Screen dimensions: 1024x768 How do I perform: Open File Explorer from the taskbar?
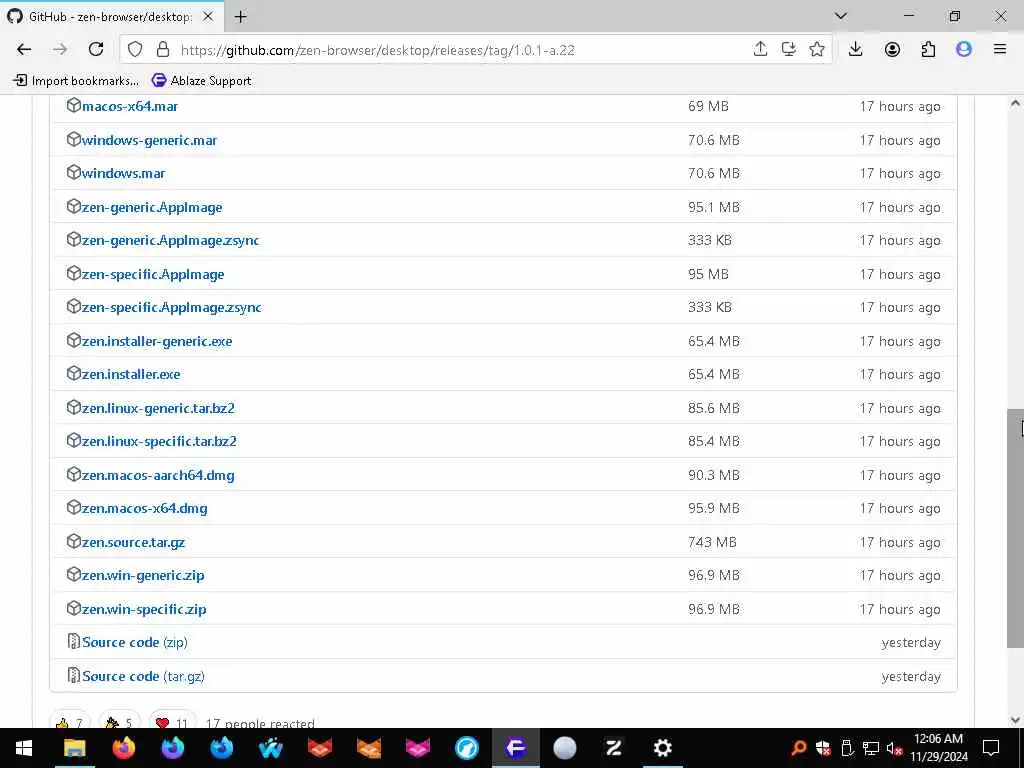(74, 748)
